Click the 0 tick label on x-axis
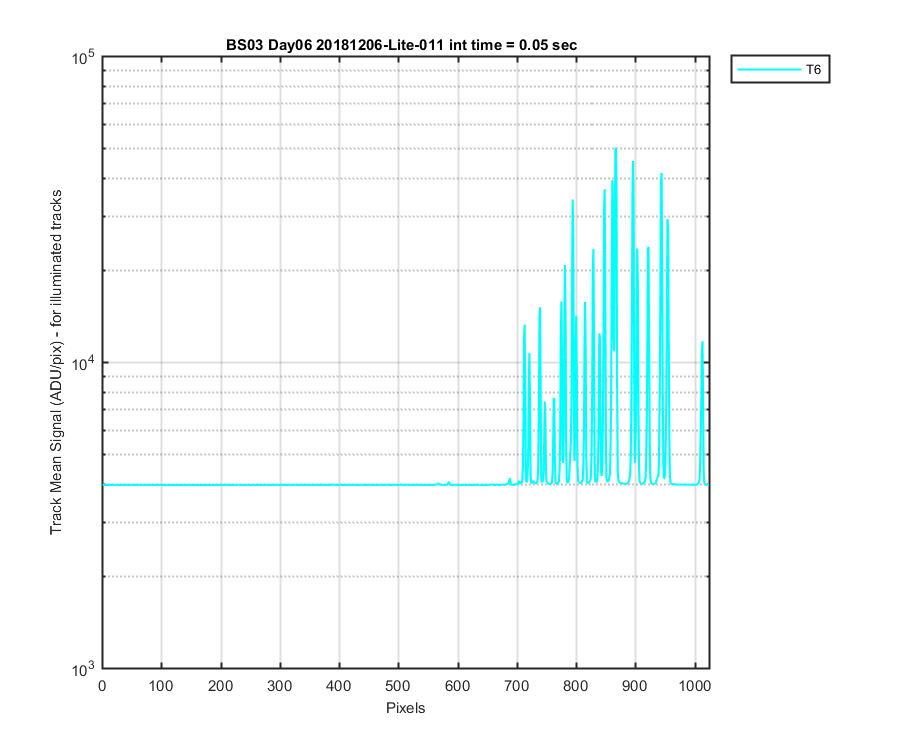Image resolution: width=900 pixels, height=750 pixels. tap(102, 686)
